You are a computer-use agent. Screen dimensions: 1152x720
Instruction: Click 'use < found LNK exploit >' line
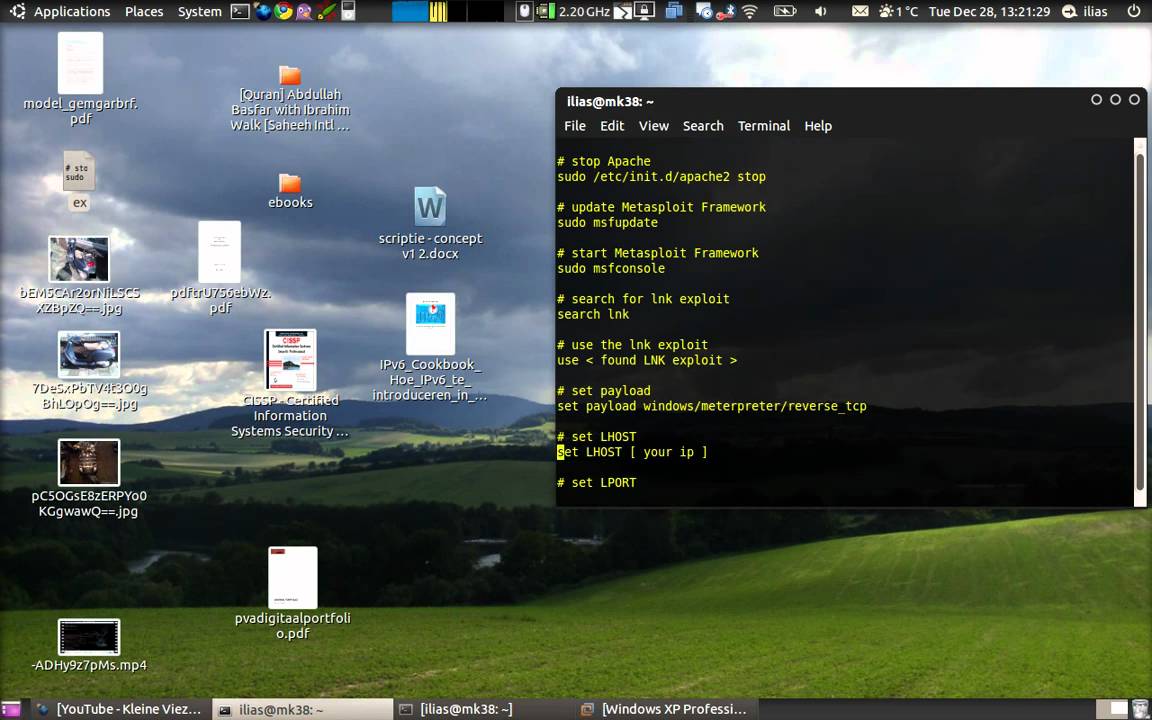click(x=647, y=360)
